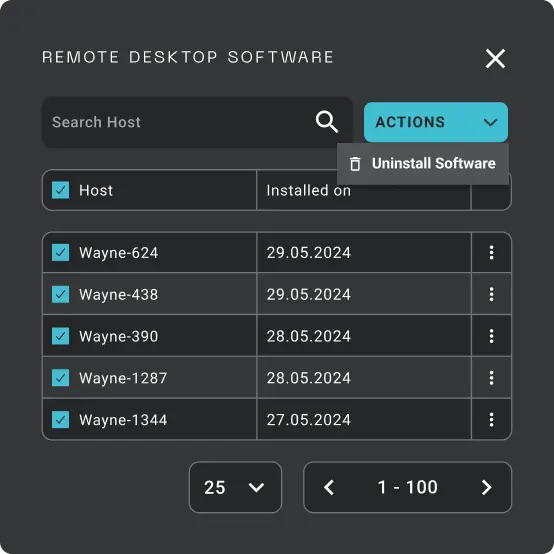The width and height of the screenshot is (554, 554).
Task: Toggle the Wayne-390 checkbox
Action: coord(60,336)
